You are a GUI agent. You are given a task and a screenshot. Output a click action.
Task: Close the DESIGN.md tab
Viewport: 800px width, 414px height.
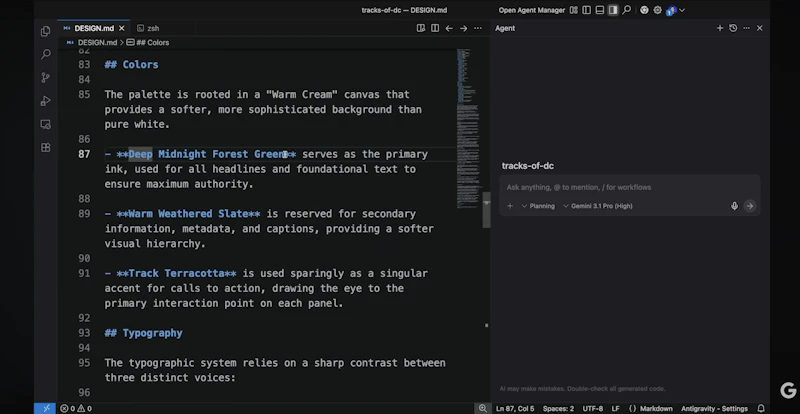tap(121, 28)
